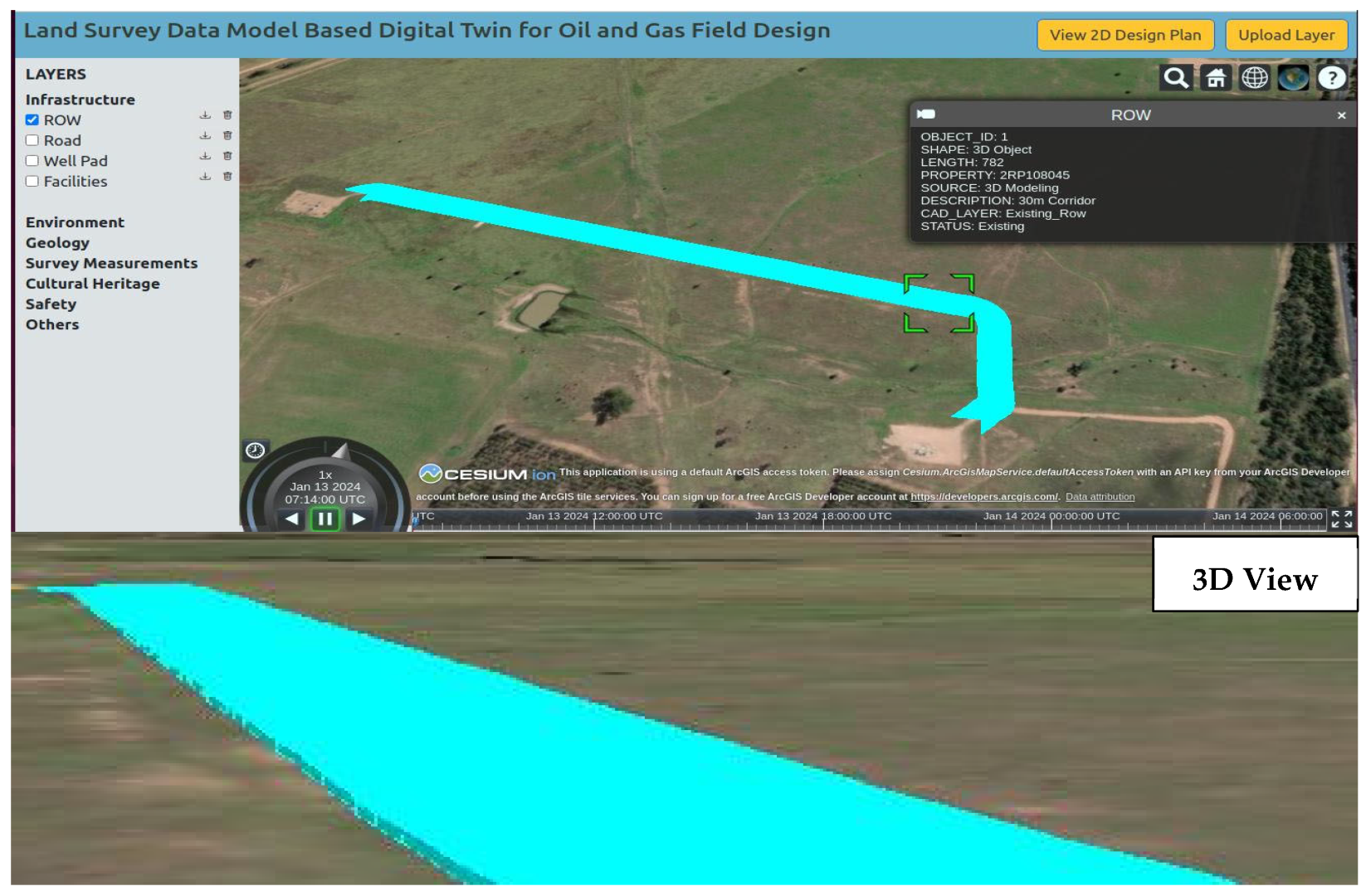Screen dimensions: 1366x896
Task: Click the camera icon in ROW infobox
Action: coord(926,114)
